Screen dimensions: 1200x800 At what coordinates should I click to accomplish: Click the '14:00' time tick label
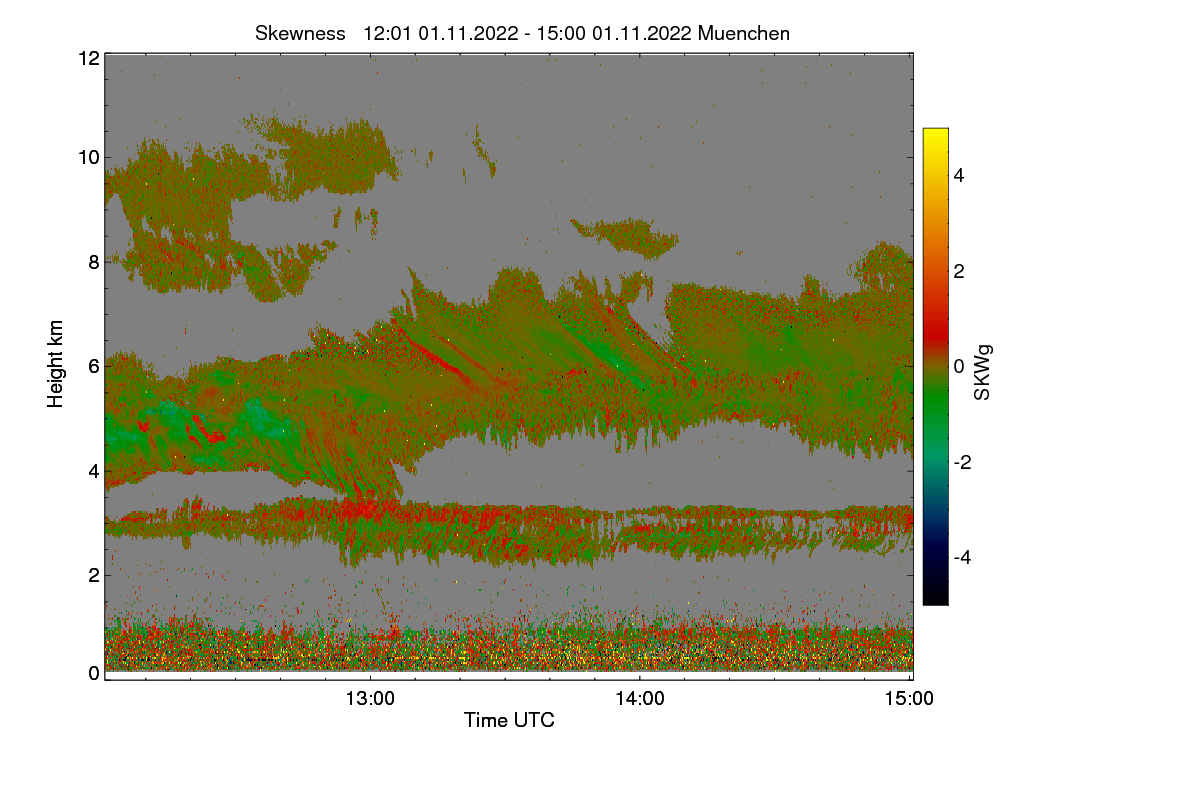(x=640, y=700)
